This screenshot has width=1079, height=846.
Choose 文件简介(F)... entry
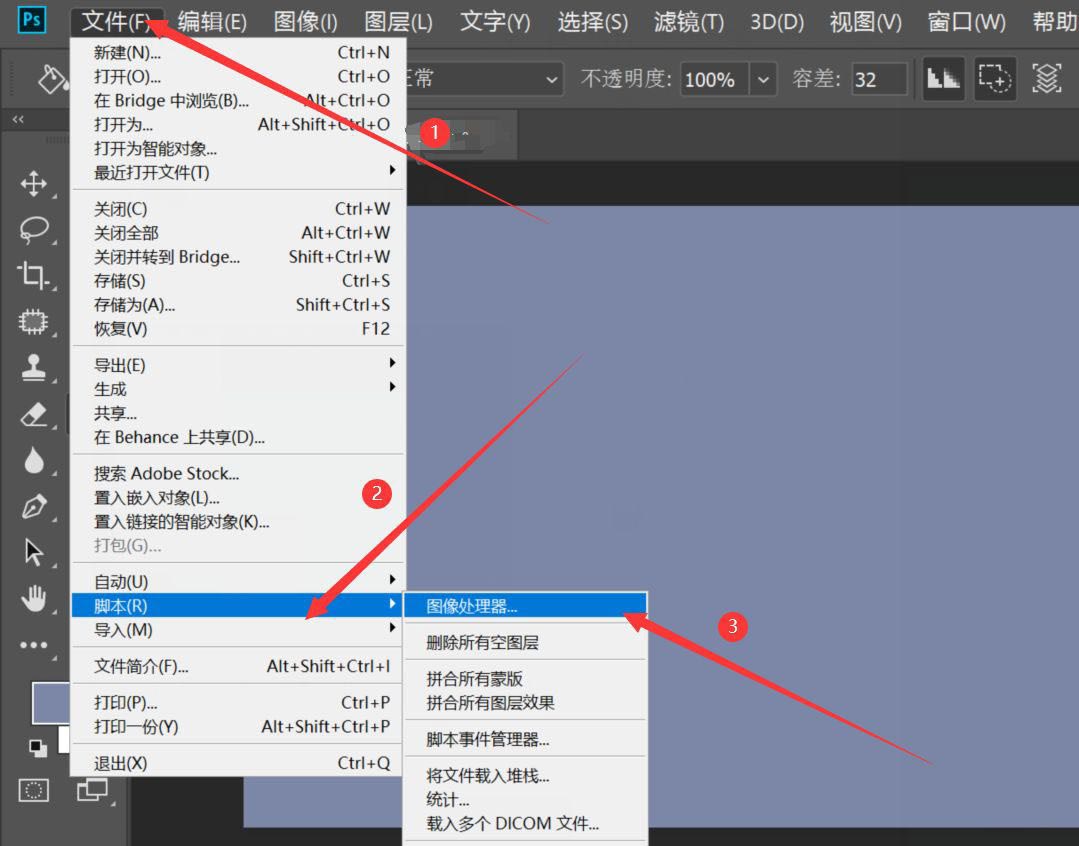pos(238,666)
